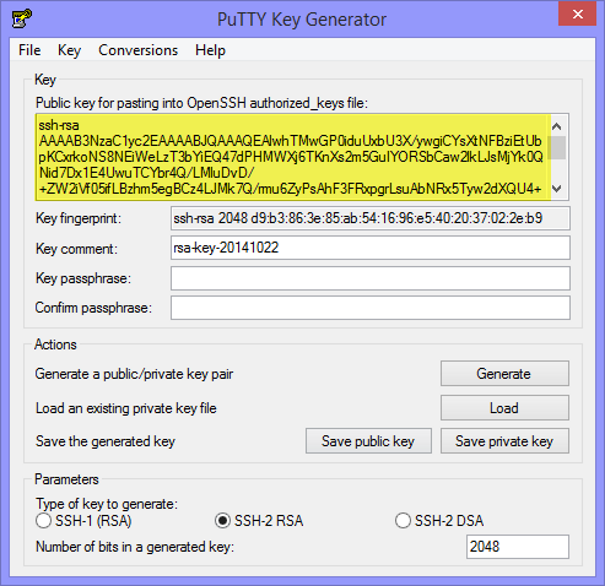Click public key box scroll down arrow
This screenshot has height=586, width=605.
point(556,189)
